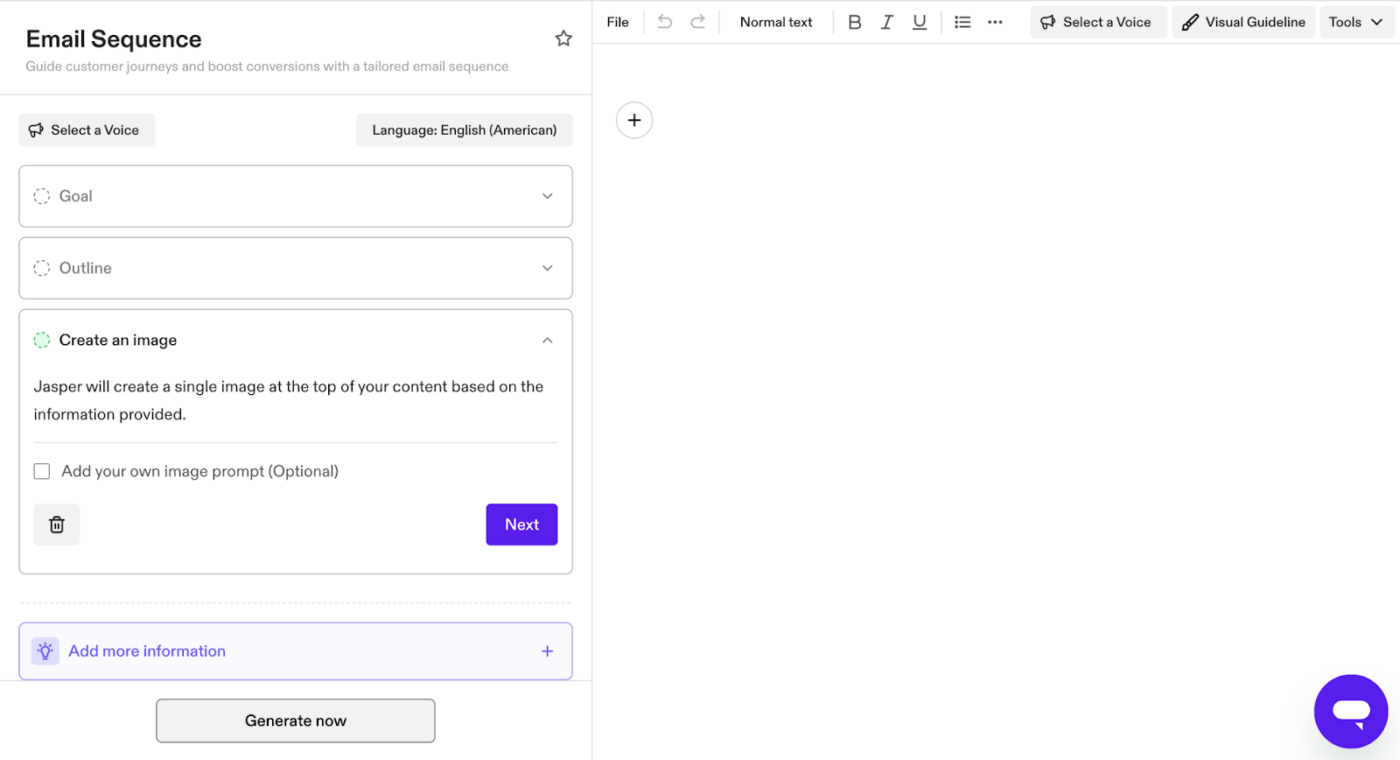Image resolution: width=1400 pixels, height=760 pixels.
Task: Click the Outline status circle indicator
Action: pyautogui.click(x=42, y=268)
